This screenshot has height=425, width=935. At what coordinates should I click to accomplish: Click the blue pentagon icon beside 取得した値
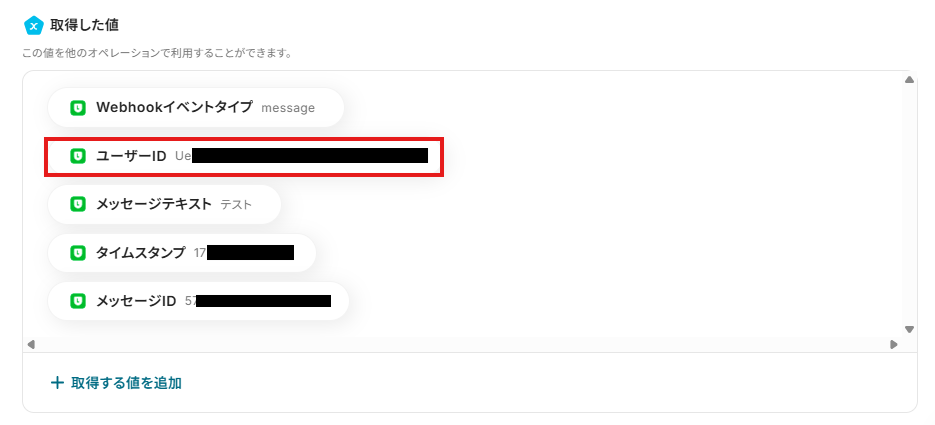(x=34, y=25)
